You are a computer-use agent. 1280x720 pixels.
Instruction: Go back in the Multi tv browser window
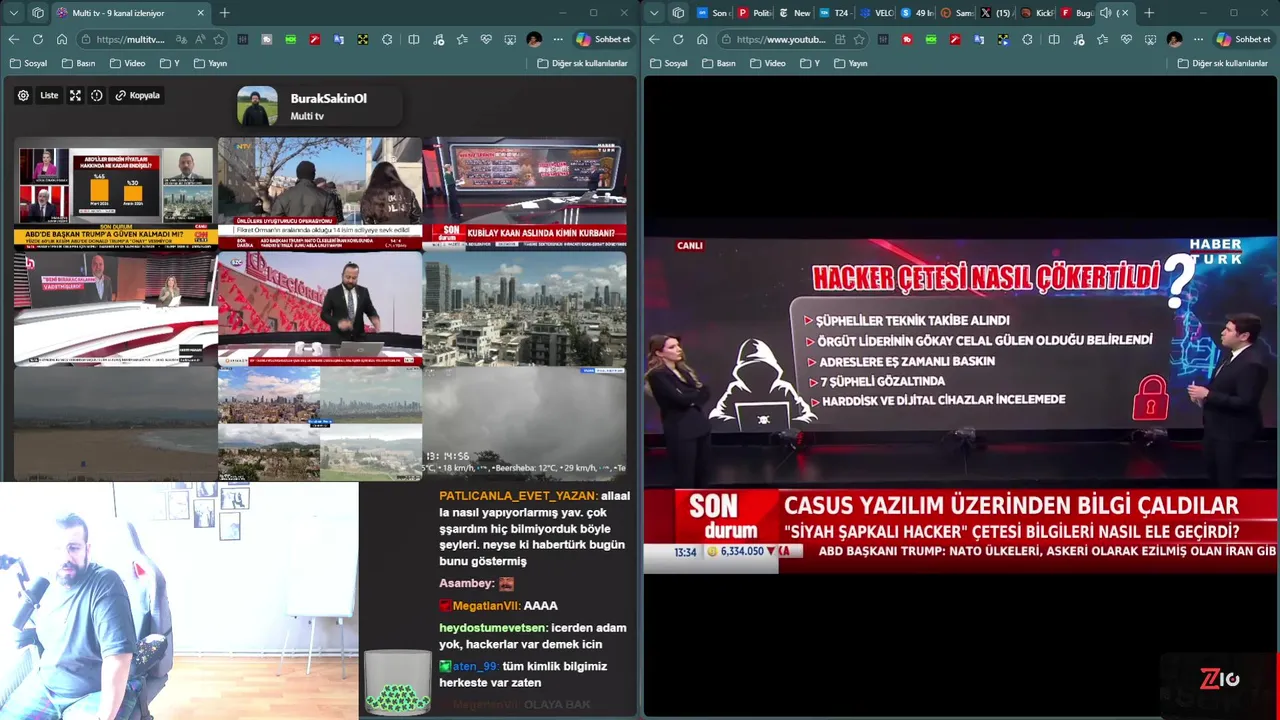[x=14, y=39]
